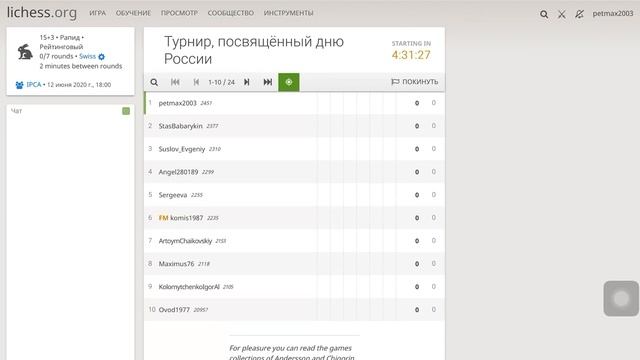The width and height of the screenshot is (640, 360).
Task: Click the 1-10 / 24 page indicator
Action: tap(221, 82)
